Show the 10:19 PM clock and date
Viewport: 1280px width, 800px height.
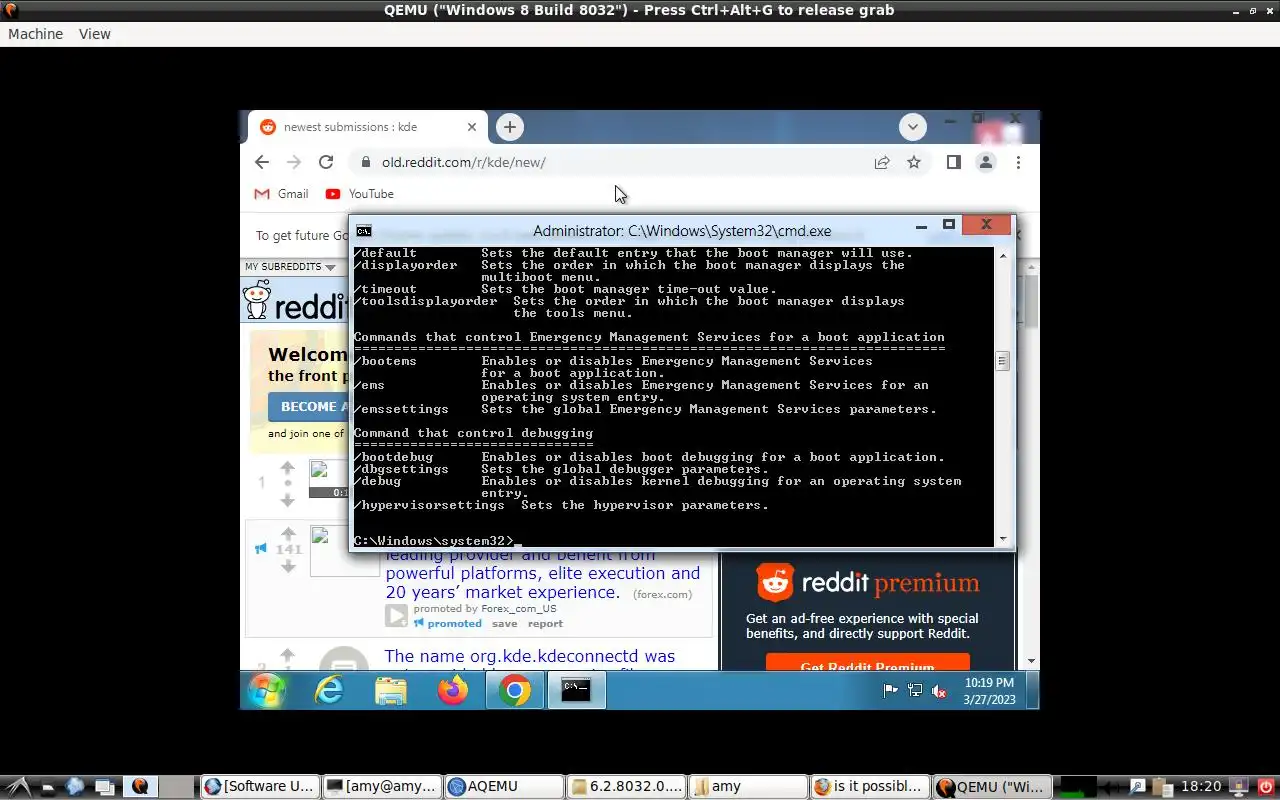[x=989, y=690]
